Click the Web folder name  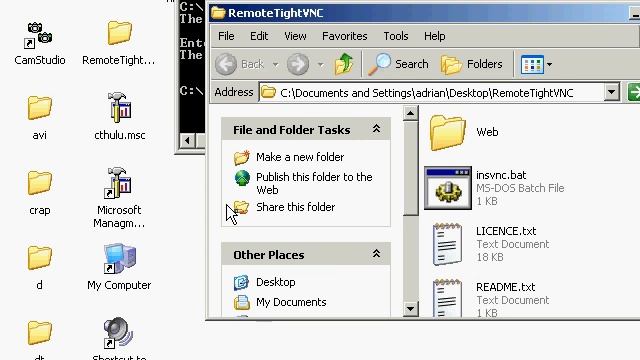coord(487,132)
